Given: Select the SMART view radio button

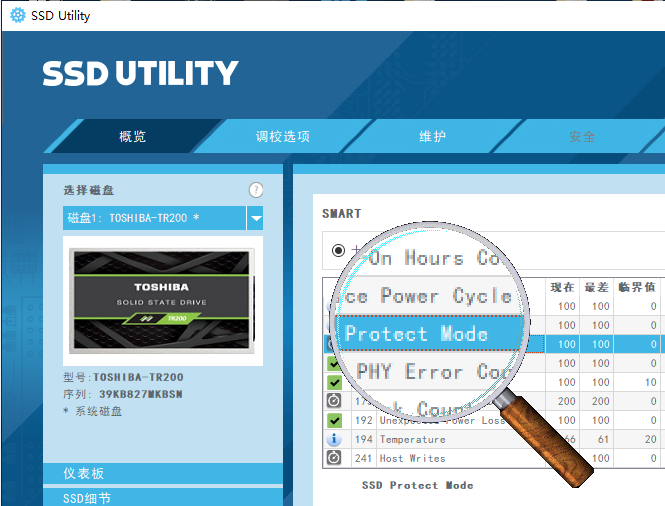Looking at the screenshot, I should point(338,250).
